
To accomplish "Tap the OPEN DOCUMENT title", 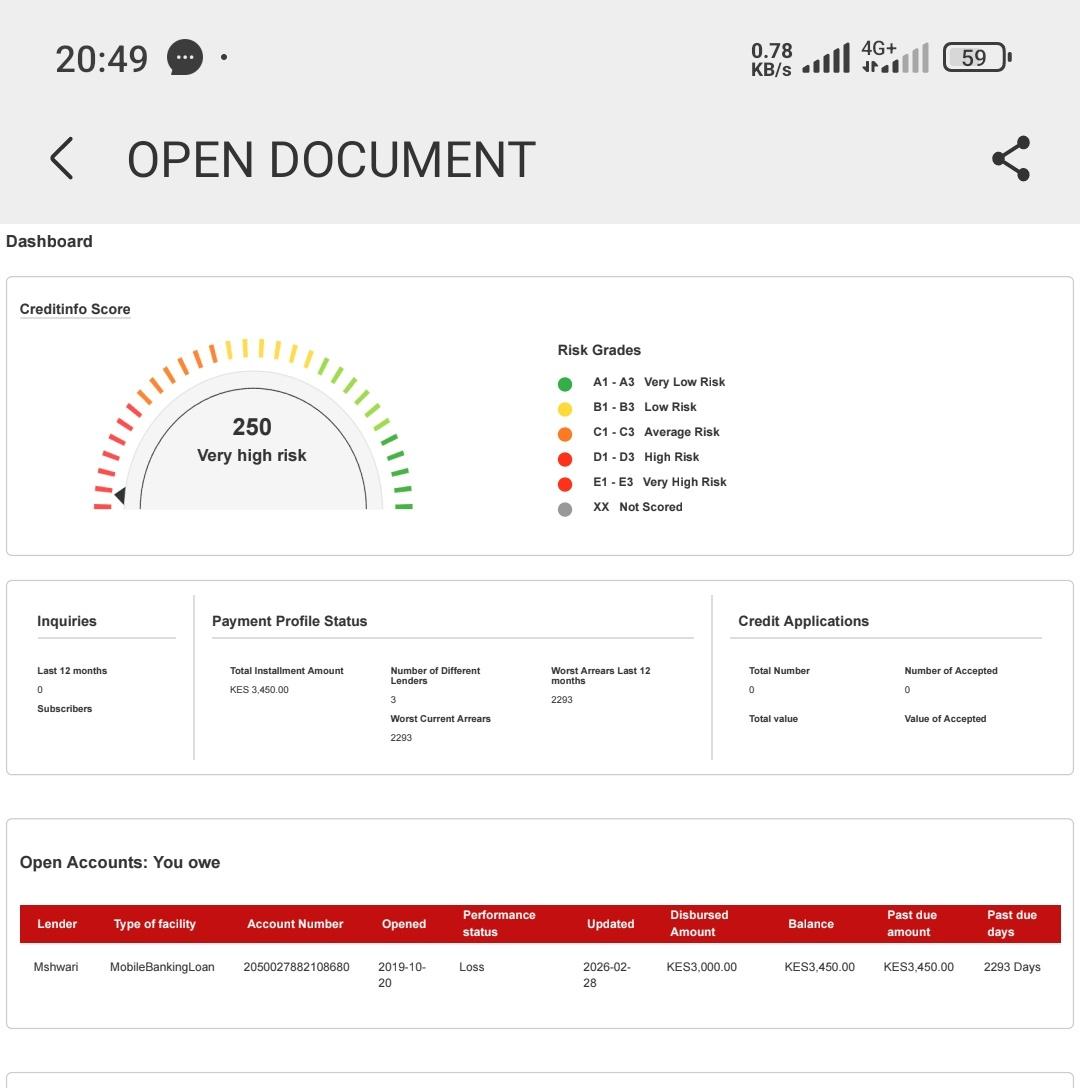I will 331,160.
